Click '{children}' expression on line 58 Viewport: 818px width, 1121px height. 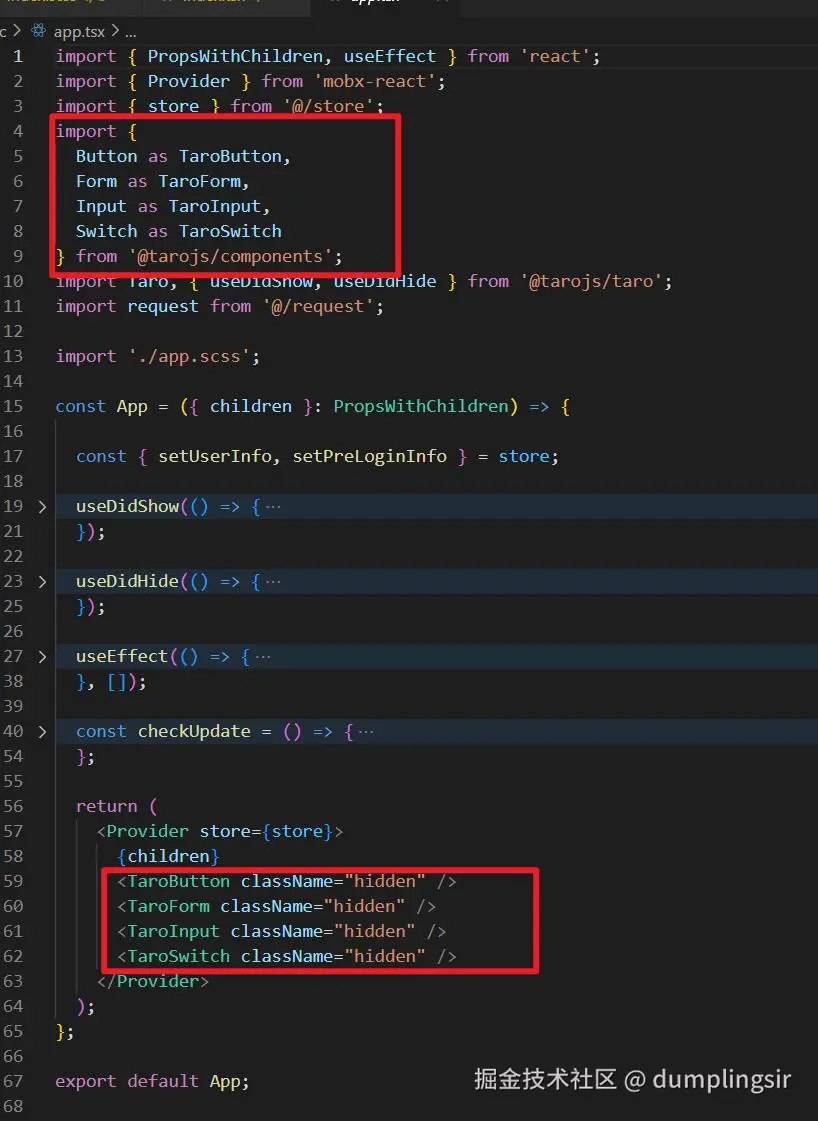pos(168,856)
